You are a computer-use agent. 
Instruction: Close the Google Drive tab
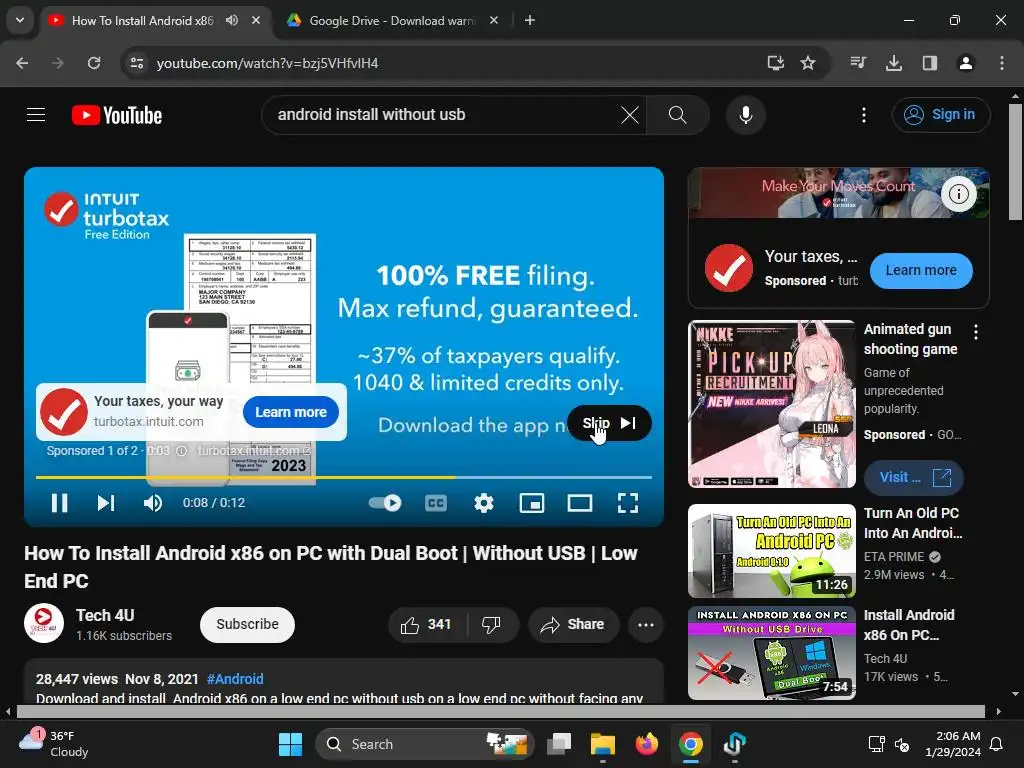[494, 20]
